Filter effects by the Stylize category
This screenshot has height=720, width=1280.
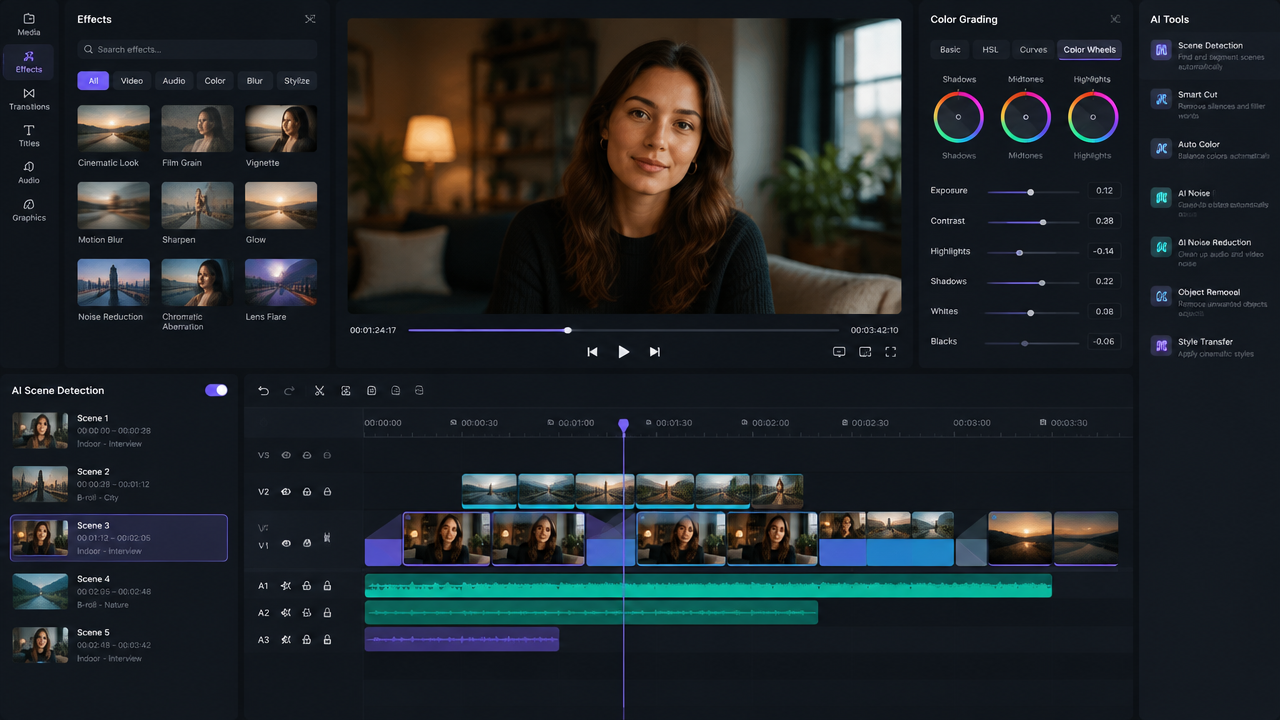pyautogui.click(x=297, y=81)
